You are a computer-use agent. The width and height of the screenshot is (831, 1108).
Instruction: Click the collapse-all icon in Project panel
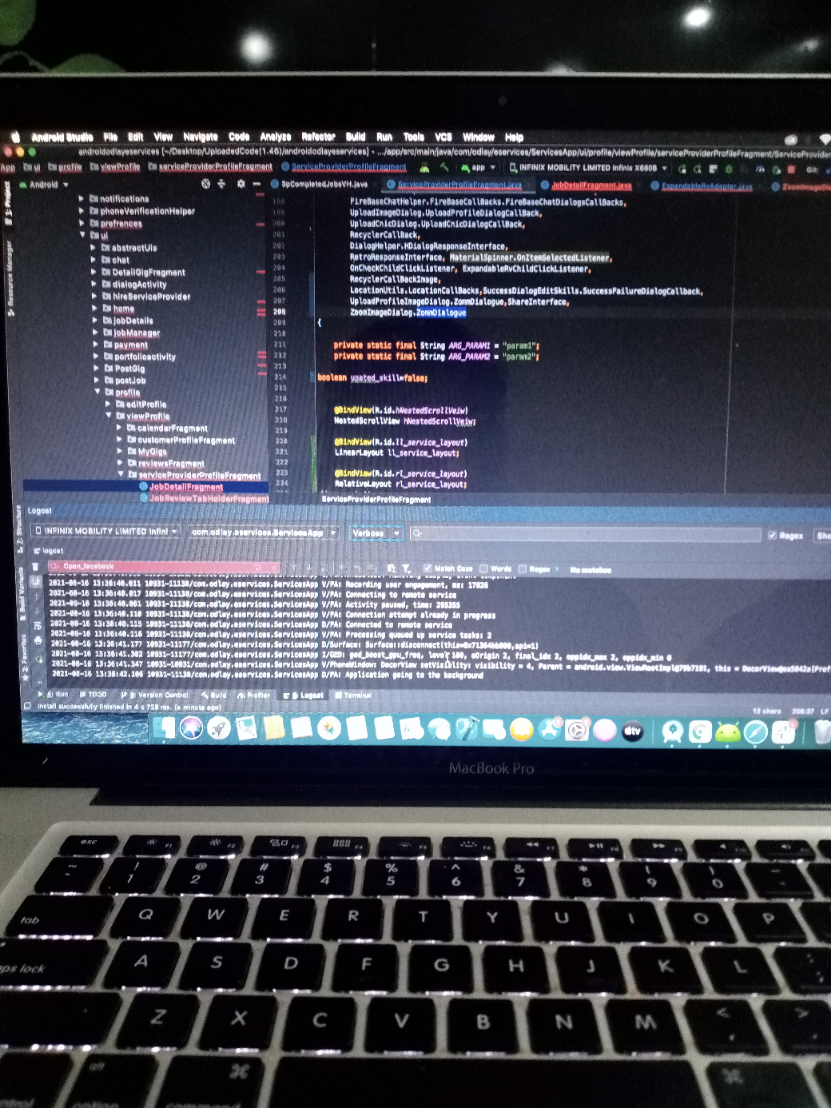pos(223,185)
